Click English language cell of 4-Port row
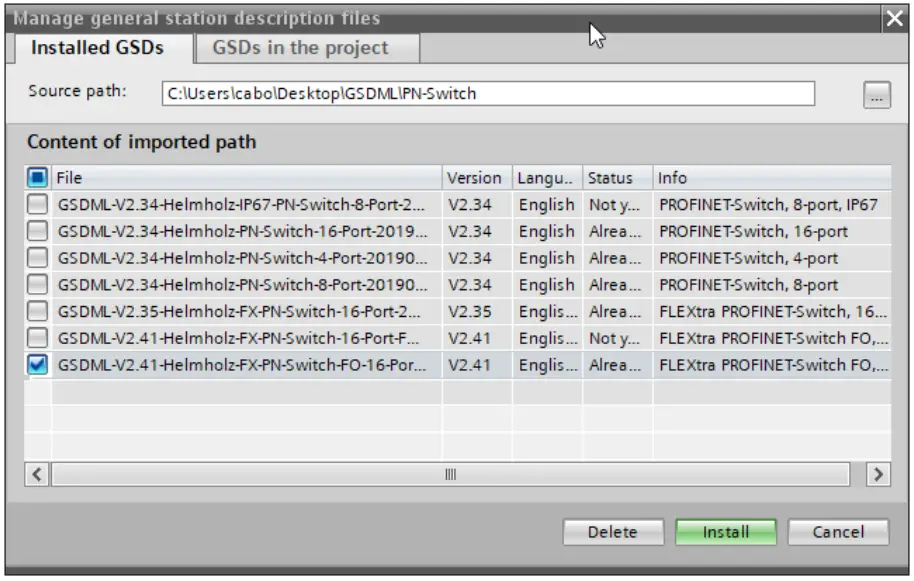This screenshot has height=581, width=914. 547,258
